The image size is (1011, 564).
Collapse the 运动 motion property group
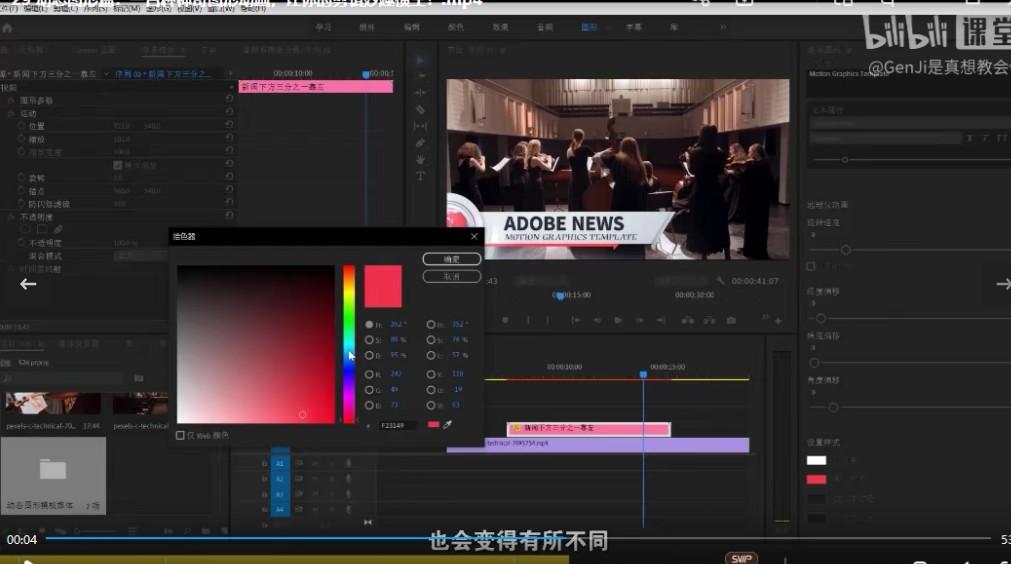click(x=11, y=114)
